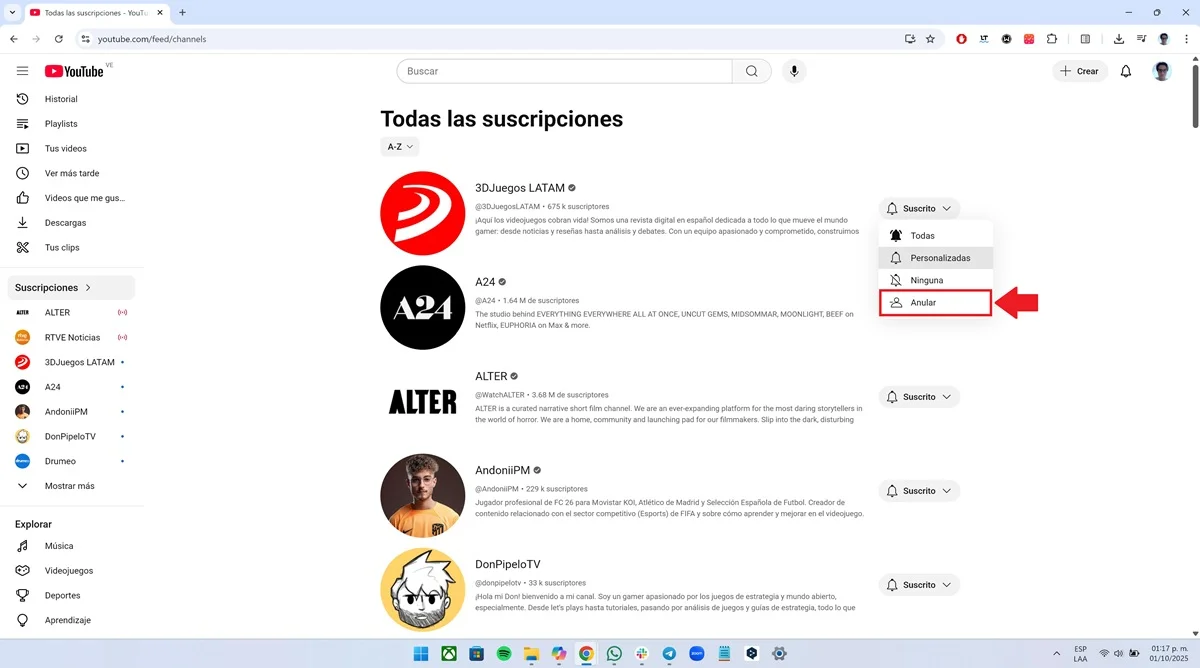
Task: Open Suscrito dropdown for AndoniiPM
Action: point(919,491)
